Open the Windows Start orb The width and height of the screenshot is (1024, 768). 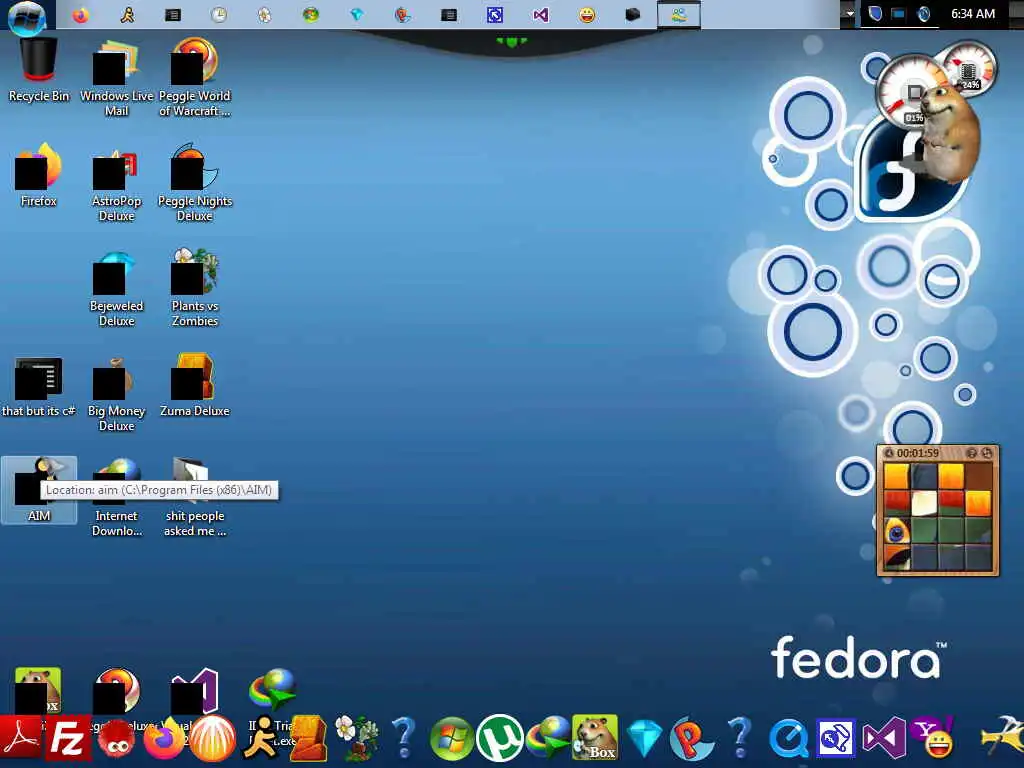pos(27,16)
